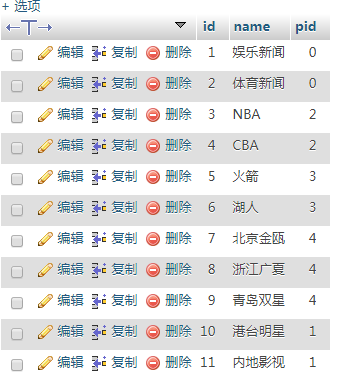Click the copy icon in 浙江广夏 row
Viewport: 362px width, 374px height.
point(99,270)
